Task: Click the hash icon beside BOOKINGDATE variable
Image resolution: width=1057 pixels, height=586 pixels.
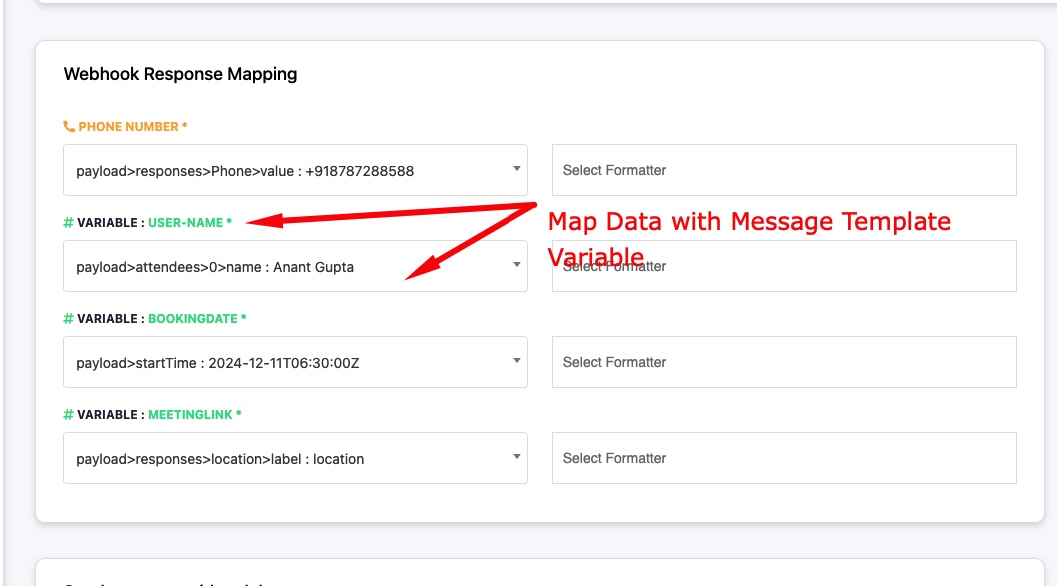Action: (x=68, y=318)
